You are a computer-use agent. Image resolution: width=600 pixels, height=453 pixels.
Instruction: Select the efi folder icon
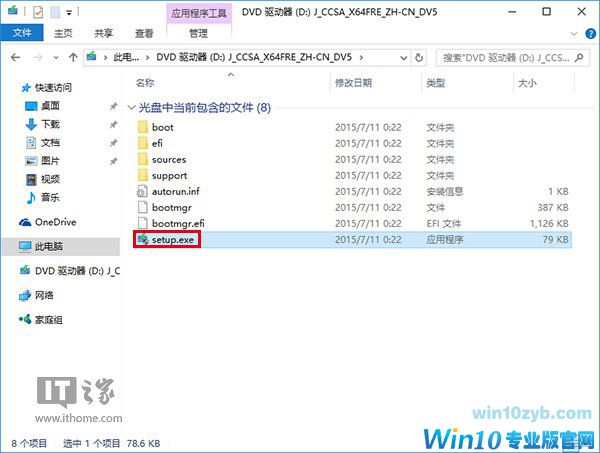(142, 143)
